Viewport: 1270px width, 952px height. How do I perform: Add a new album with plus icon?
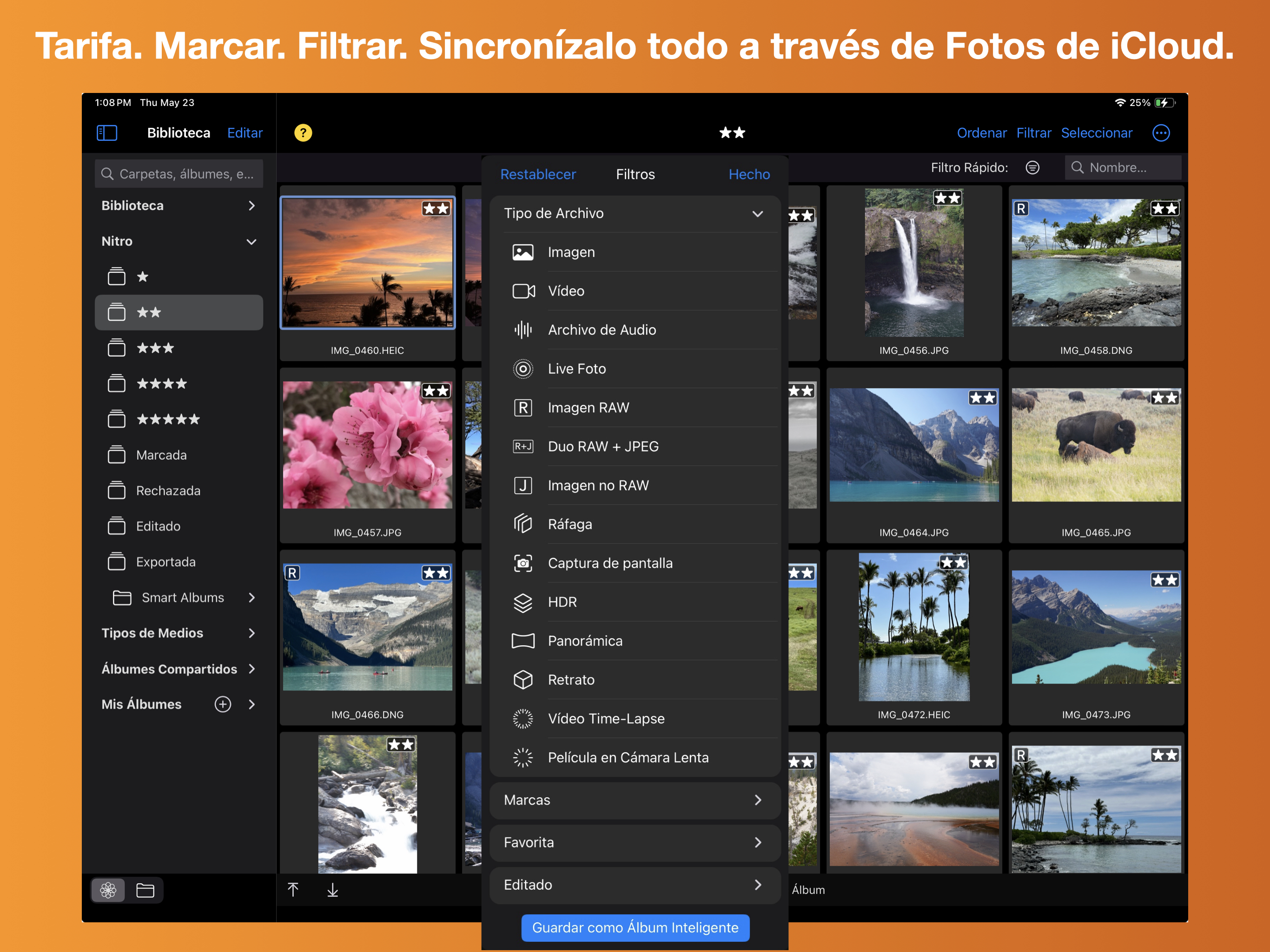click(x=223, y=705)
